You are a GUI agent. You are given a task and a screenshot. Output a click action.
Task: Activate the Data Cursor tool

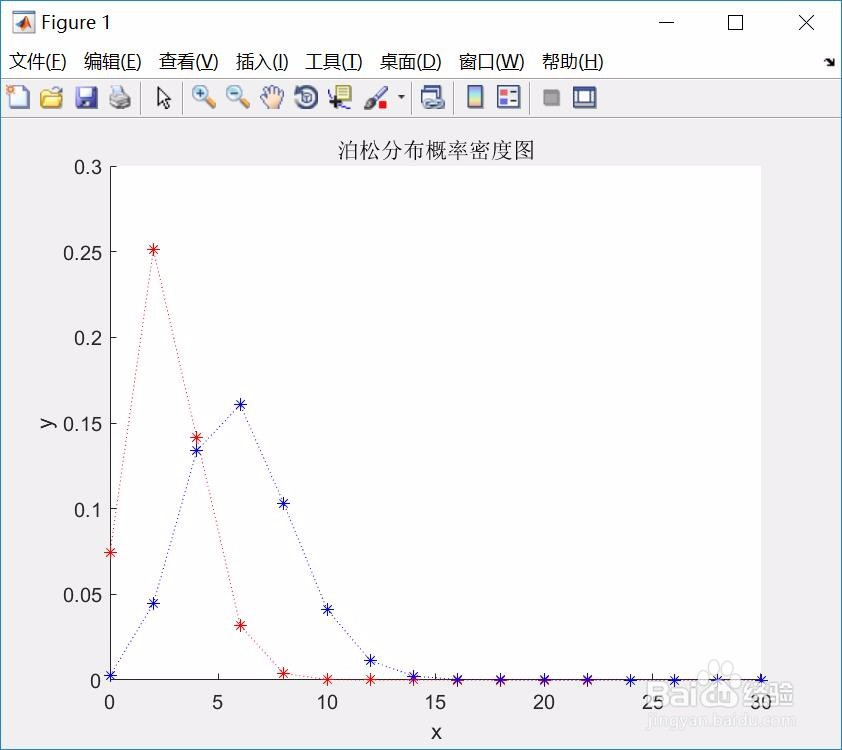tap(339, 97)
